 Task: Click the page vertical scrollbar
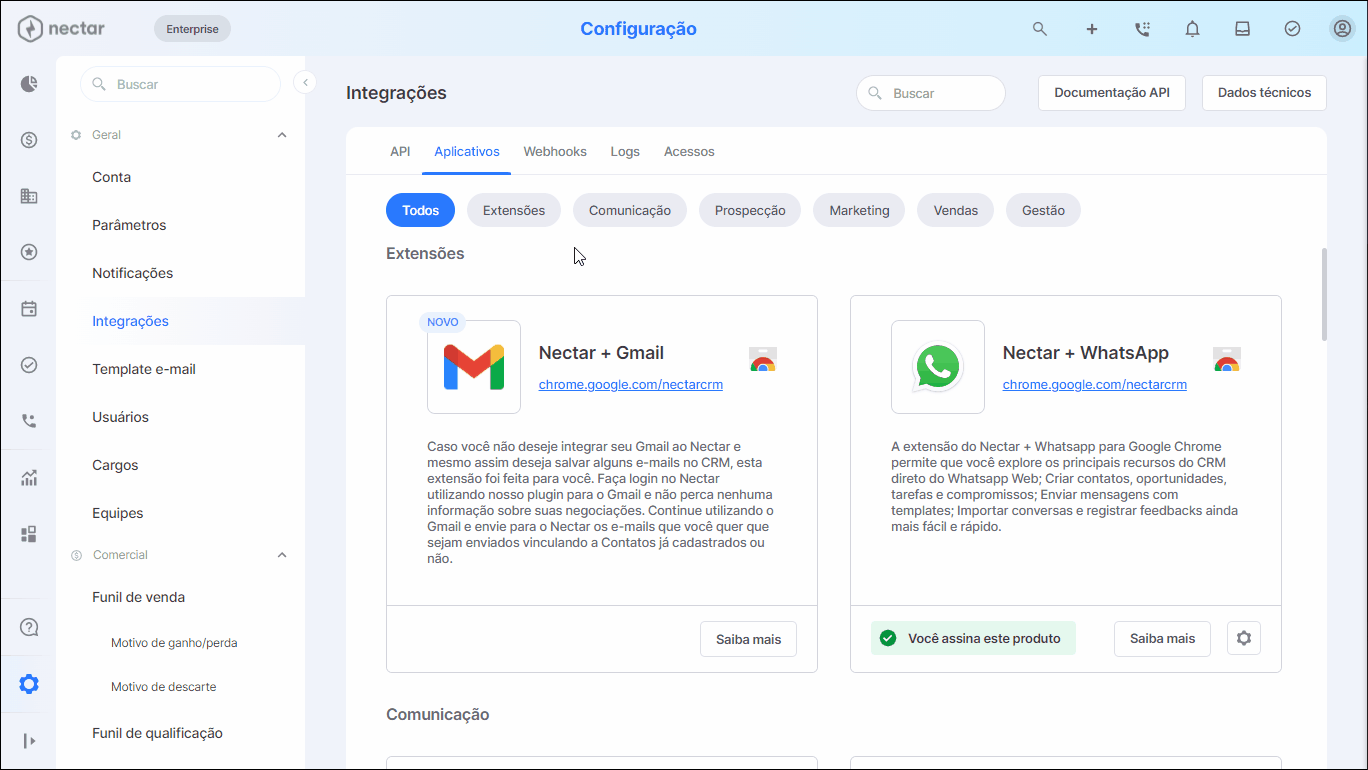[1325, 294]
